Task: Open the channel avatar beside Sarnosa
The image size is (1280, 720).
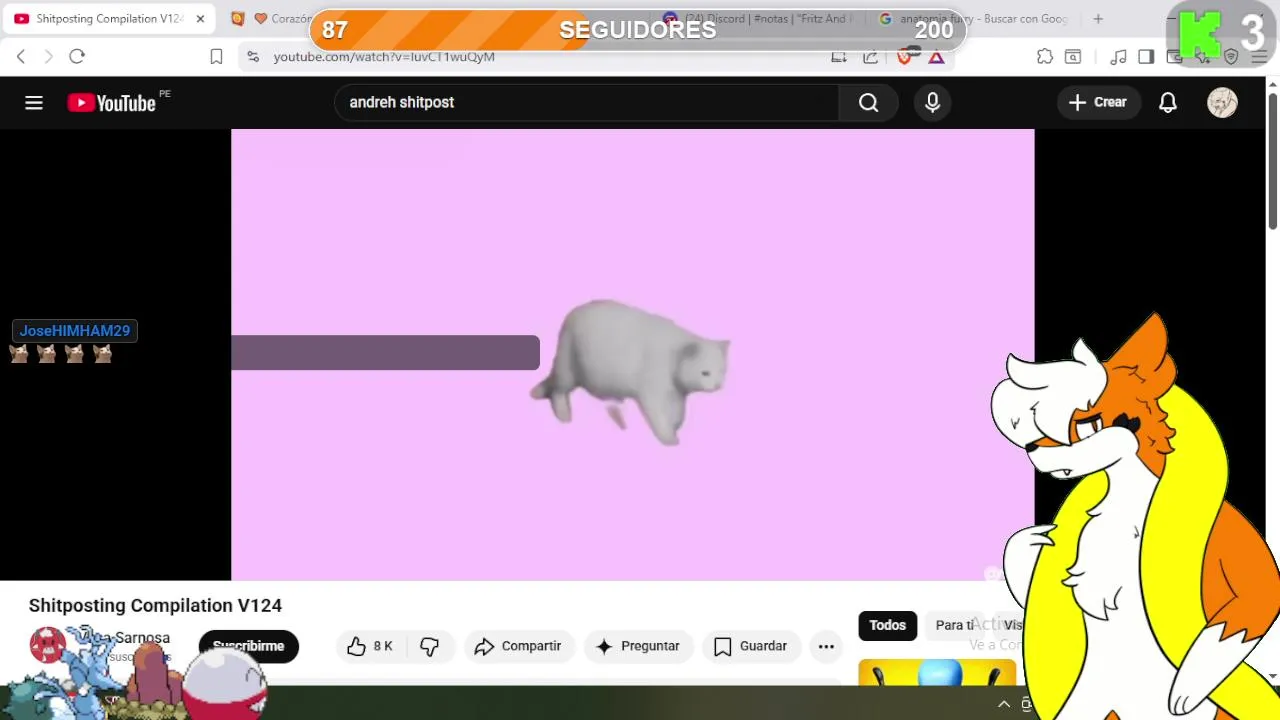Action: coord(48,645)
